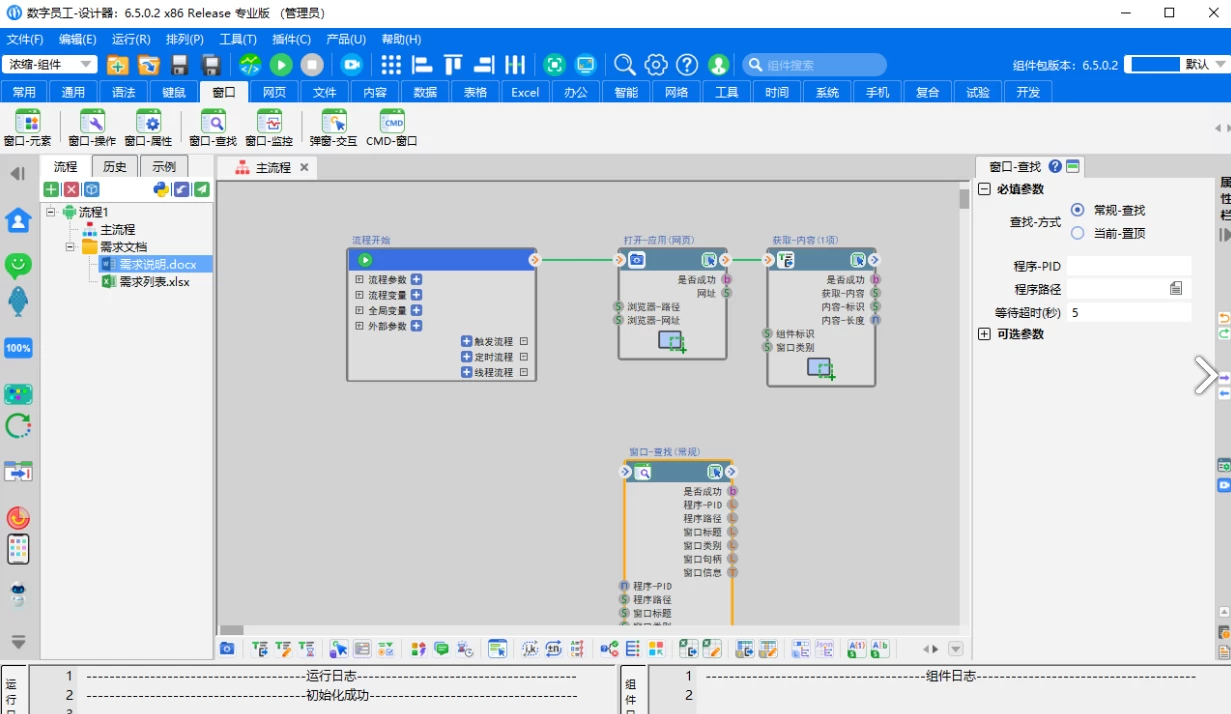Open the 文件(F) menu
Image resolution: width=1231 pixels, height=714 pixels.
pos(25,39)
